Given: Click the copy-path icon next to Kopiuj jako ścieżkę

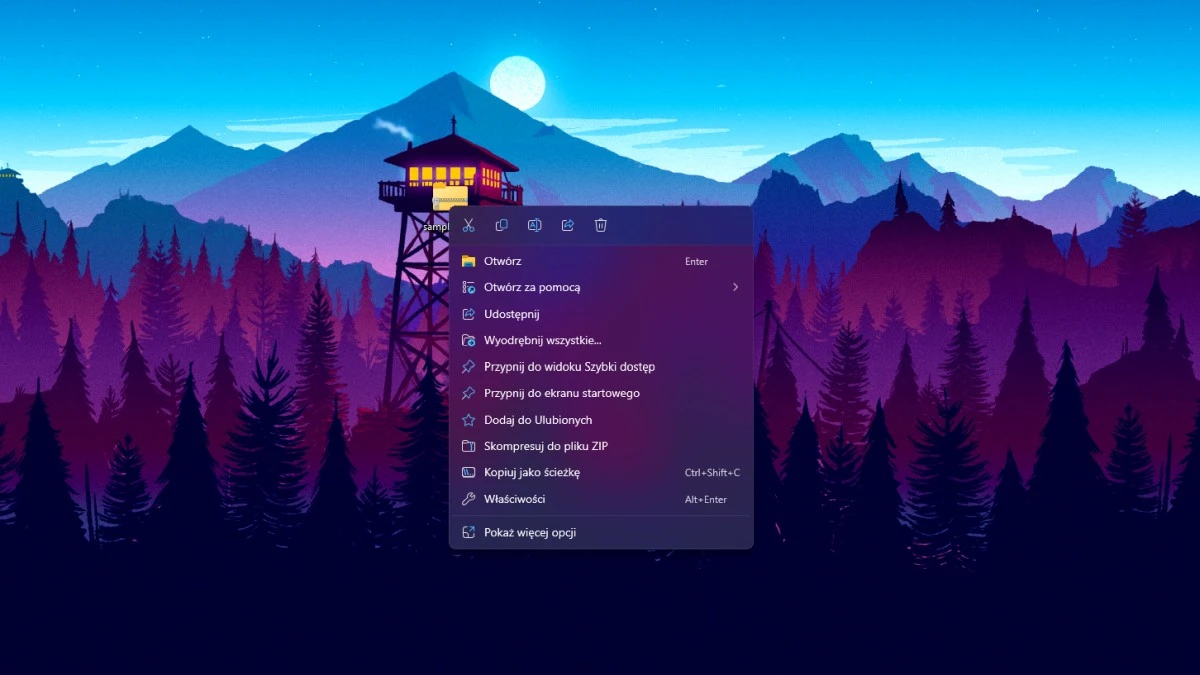Looking at the screenshot, I should [469, 472].
